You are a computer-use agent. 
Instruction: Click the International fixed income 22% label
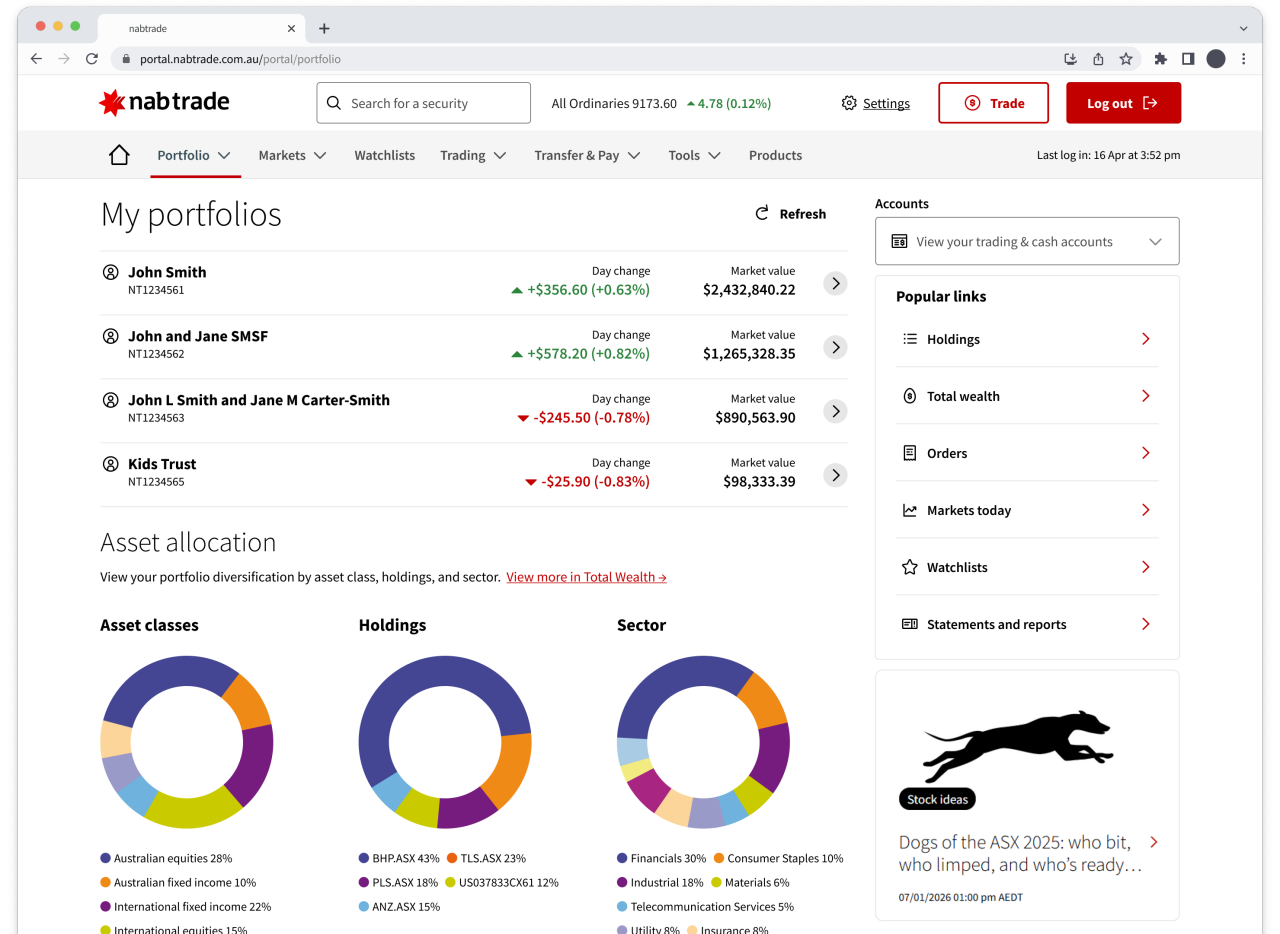point(193,906)
